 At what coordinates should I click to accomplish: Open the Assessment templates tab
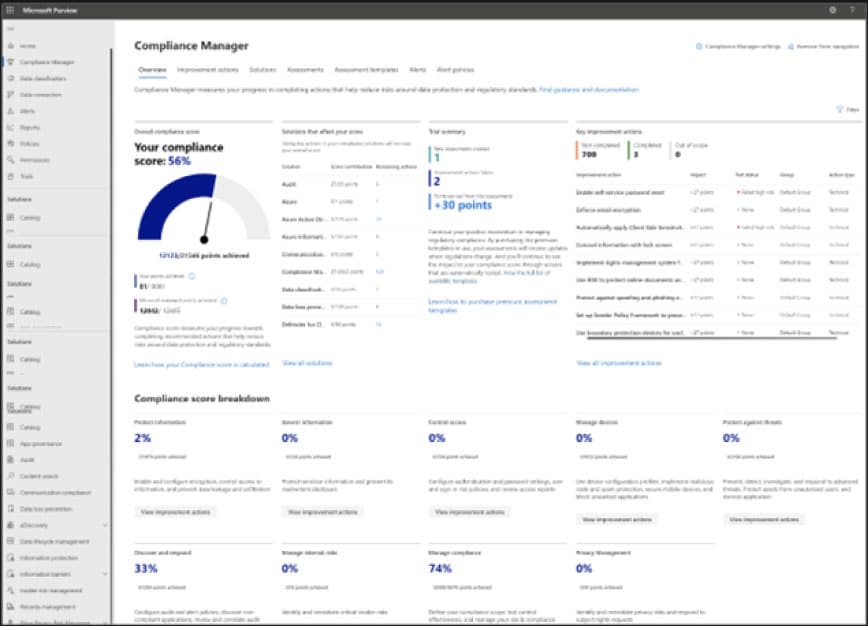coord(366,70)
